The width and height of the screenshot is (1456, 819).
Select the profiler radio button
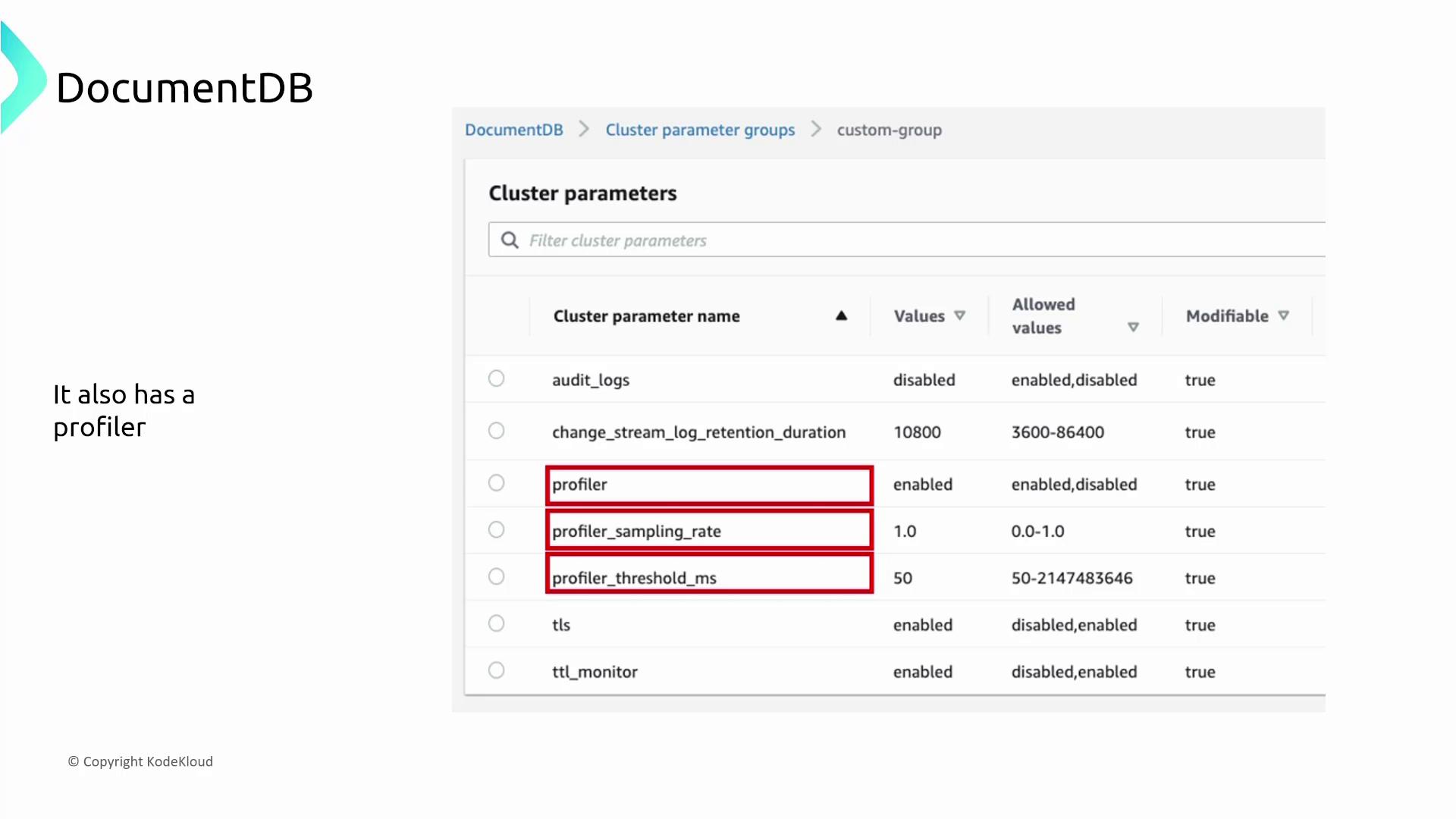497,483
